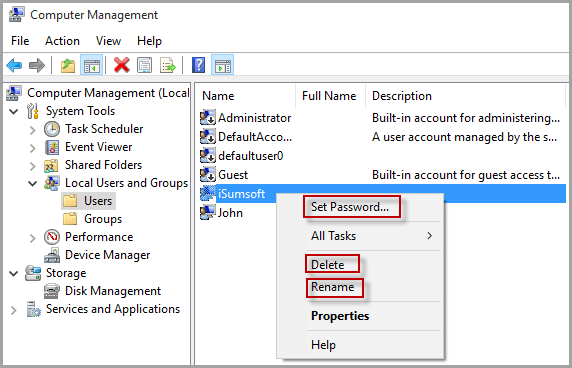The image size is (572, 368).
Task: Expand the Services and Applications node
Action: tap(14, 310)
